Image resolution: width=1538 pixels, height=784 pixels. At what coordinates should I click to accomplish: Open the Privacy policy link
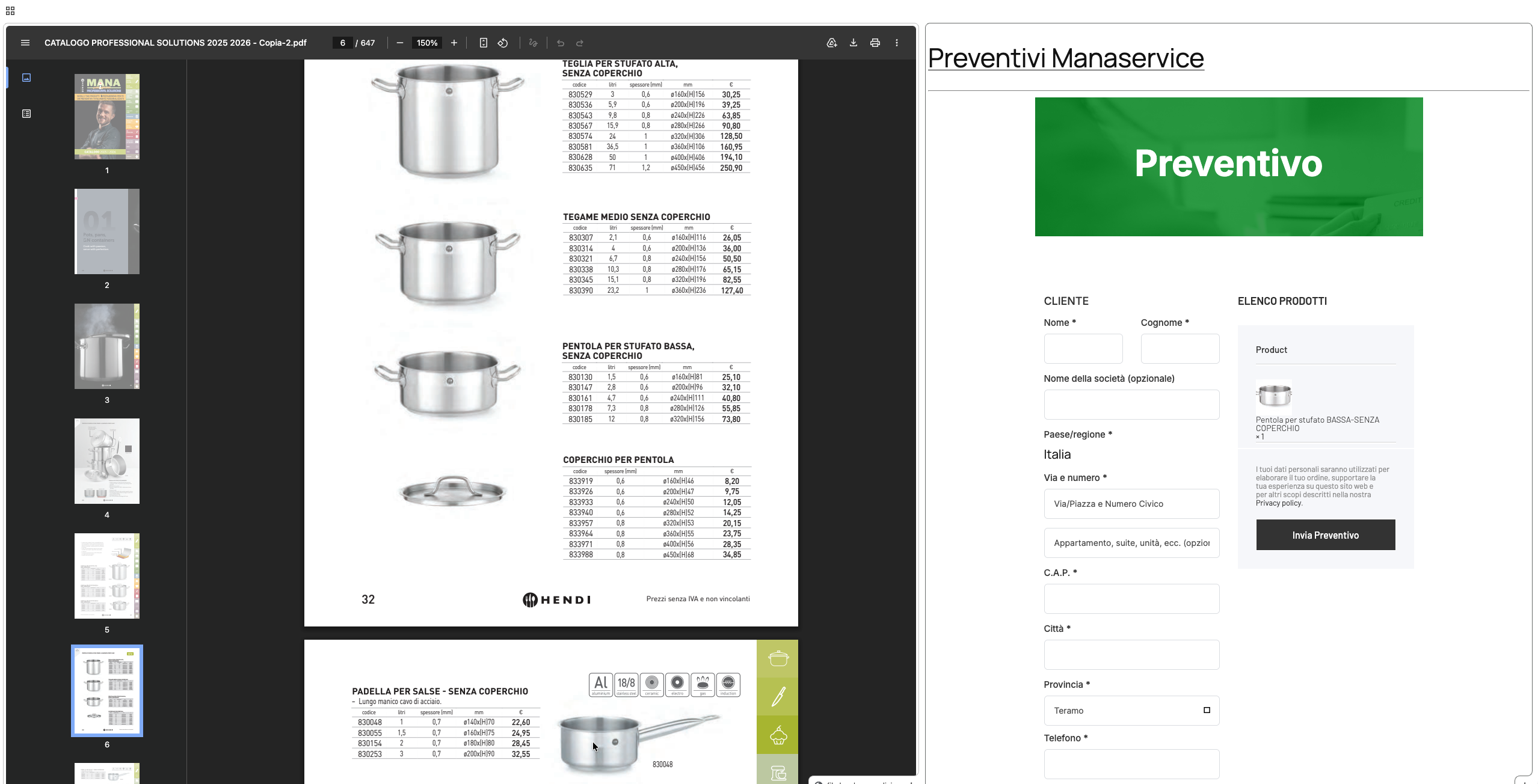click(x=1278, y=503)
